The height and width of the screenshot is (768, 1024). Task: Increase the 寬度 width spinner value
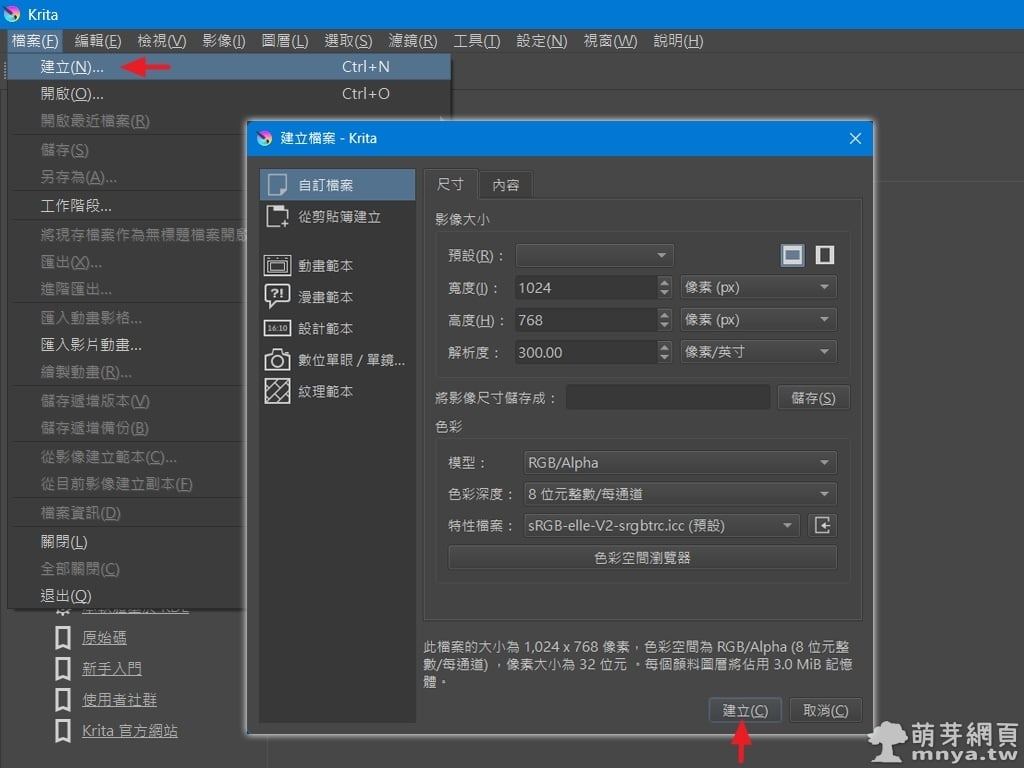pyautogui.click(x=665, y=282)
